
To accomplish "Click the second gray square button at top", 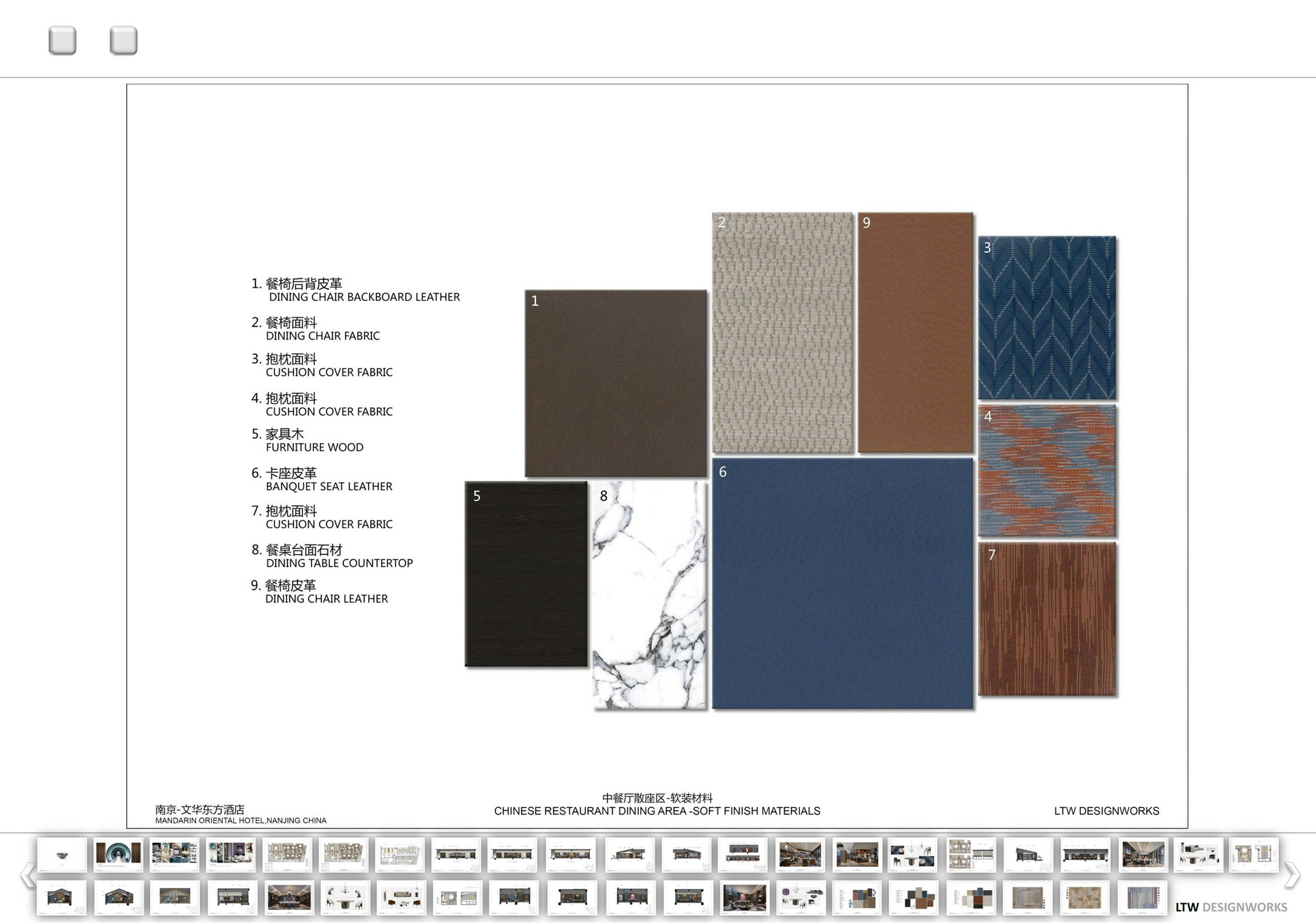I will click(x=123, y=40).
